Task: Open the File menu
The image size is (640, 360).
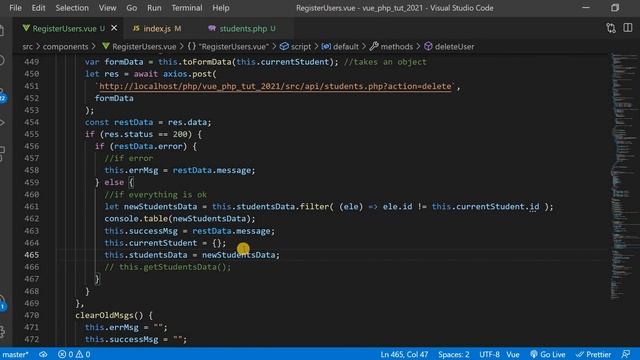Action: pyautogui.click(x=15, y=8)
